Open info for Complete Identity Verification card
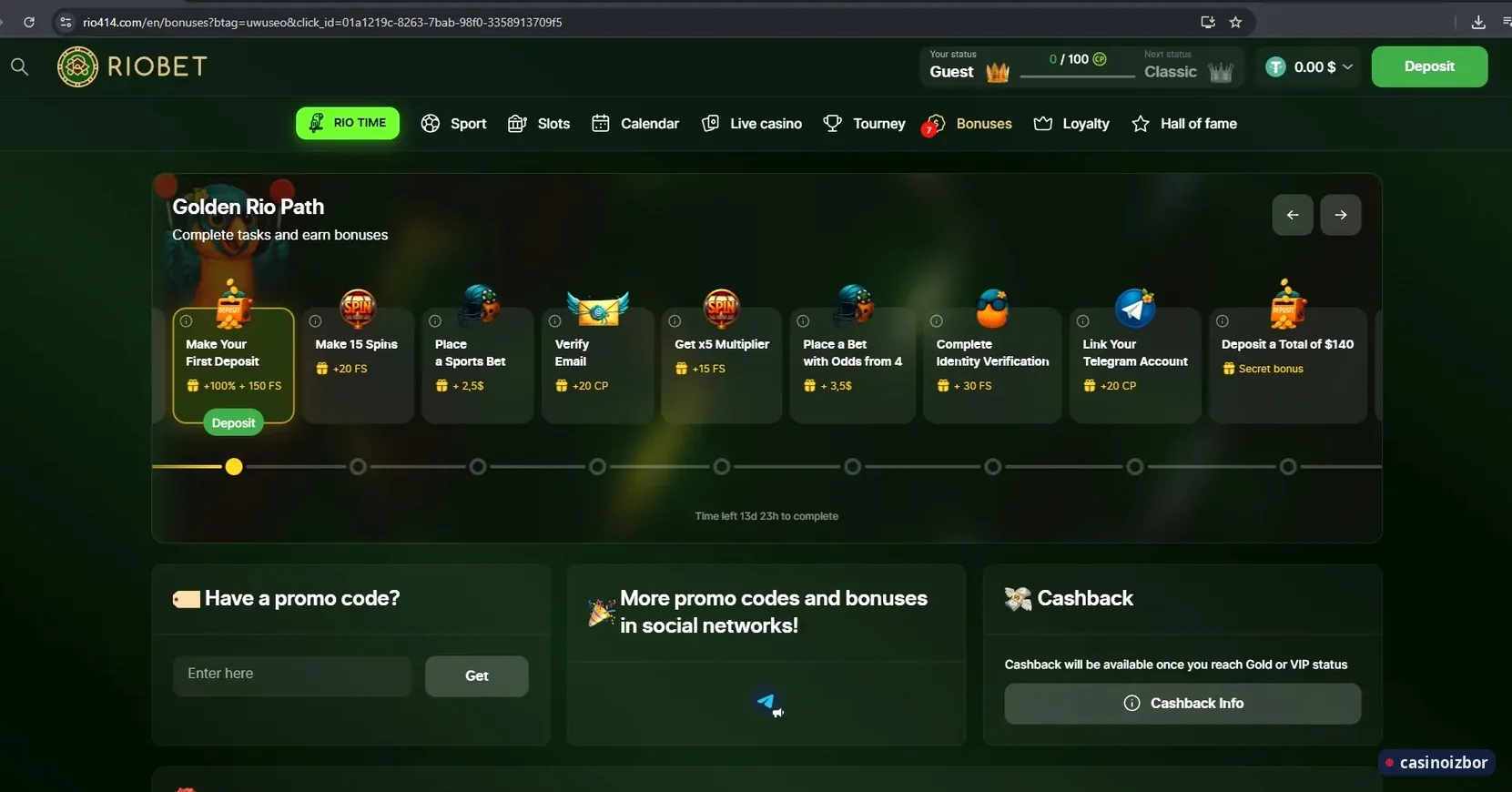The height and width of the screenshot is (792, 1512). (x=936, y=321)
